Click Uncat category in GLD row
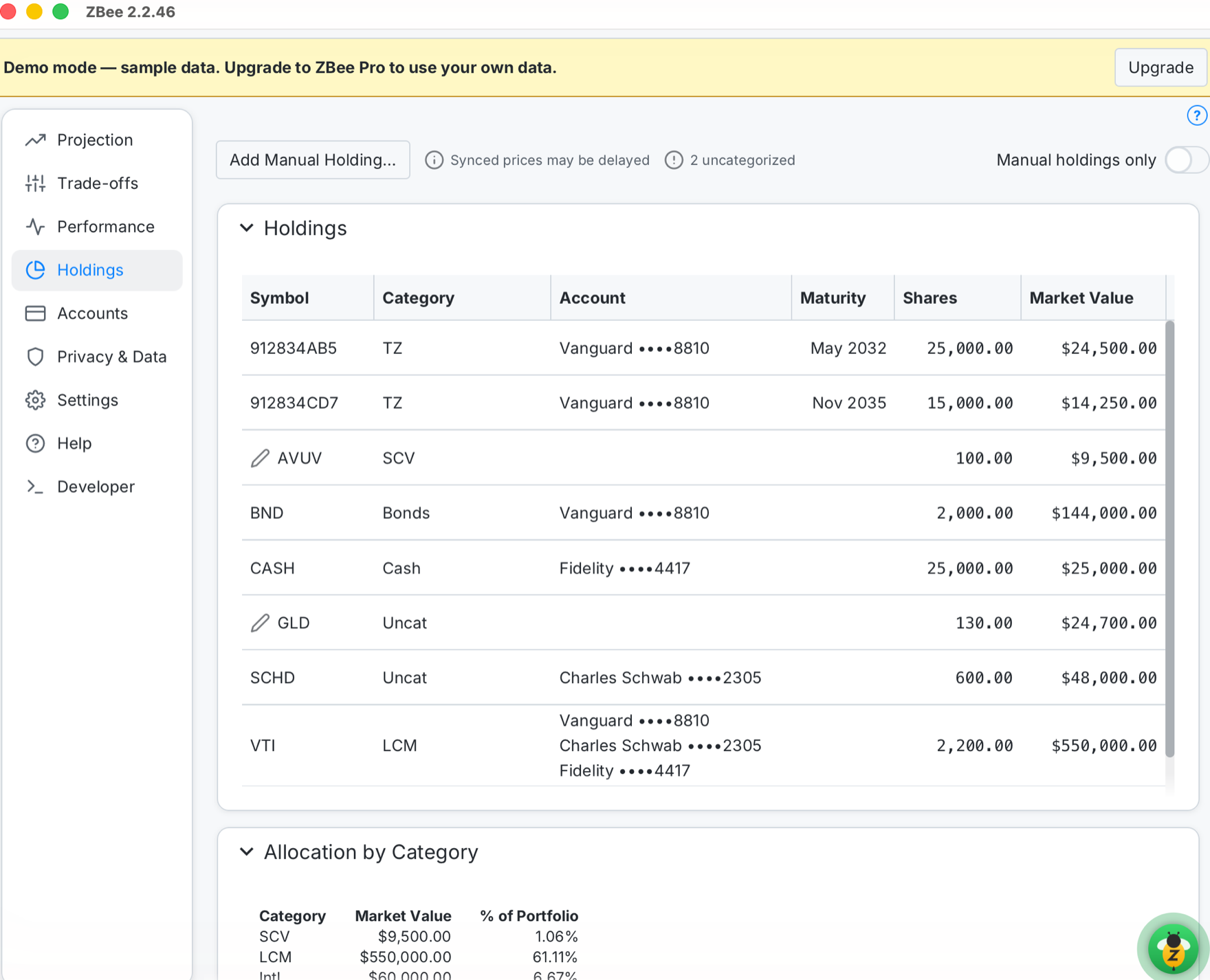 point(404,623)
